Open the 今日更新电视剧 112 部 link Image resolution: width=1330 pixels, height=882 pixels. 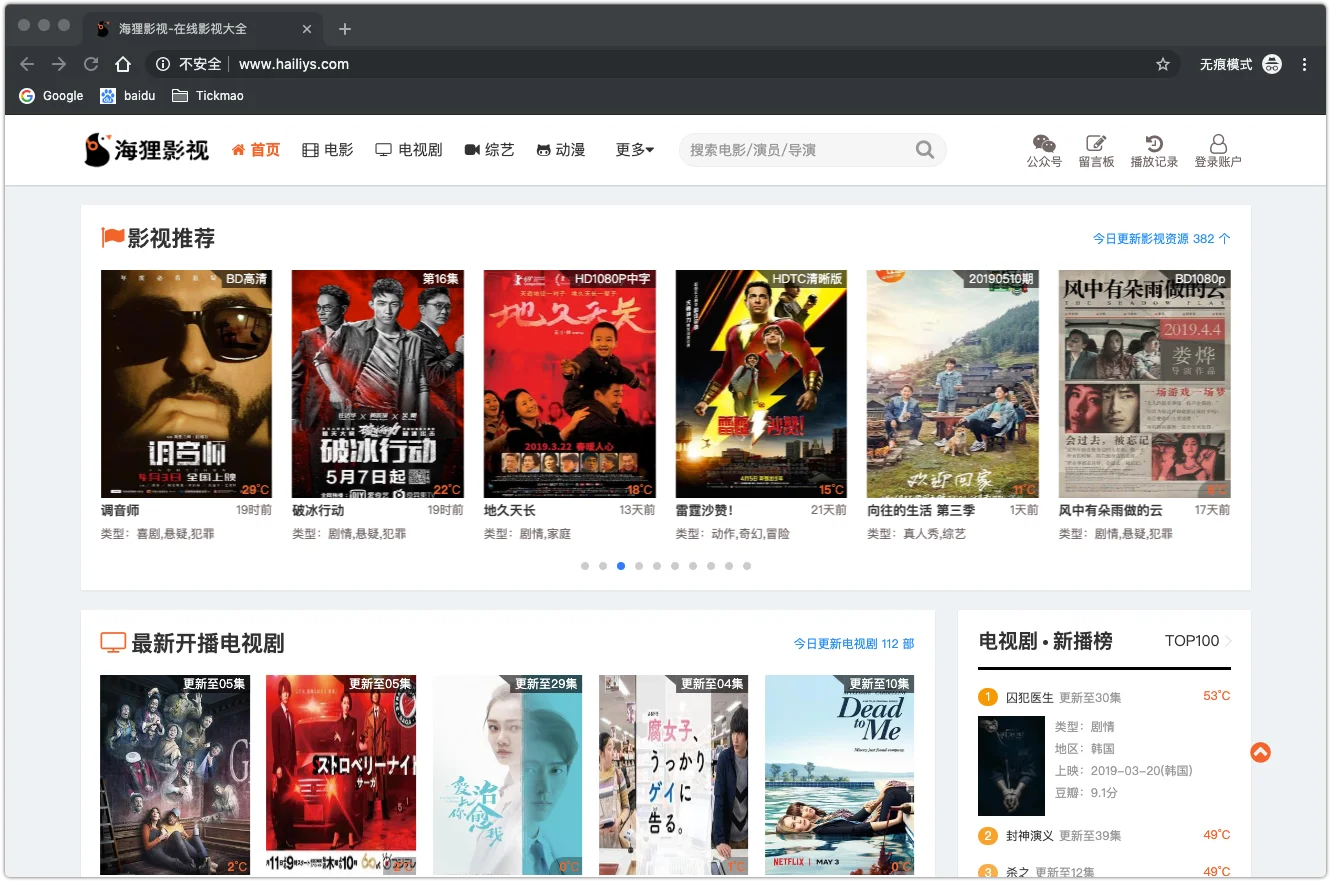[x=854, y=644]
